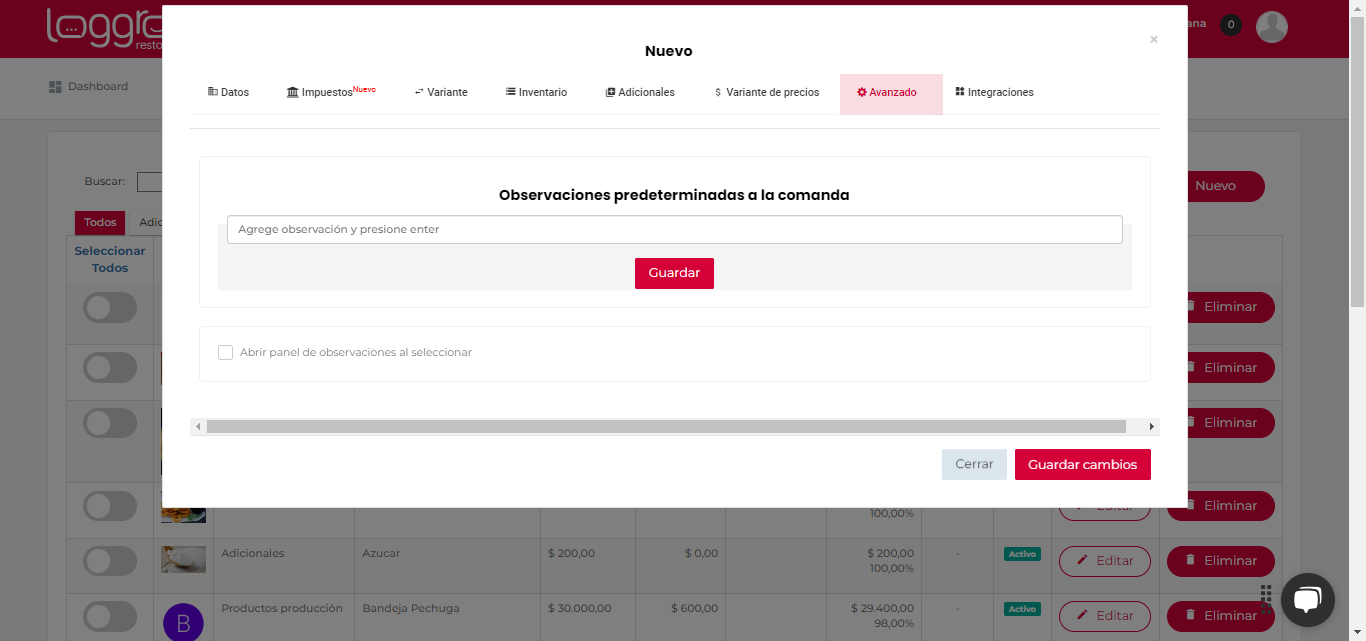
Task: Click the horizontal scrollbar left arrow
Action: [x=198, y=427]
